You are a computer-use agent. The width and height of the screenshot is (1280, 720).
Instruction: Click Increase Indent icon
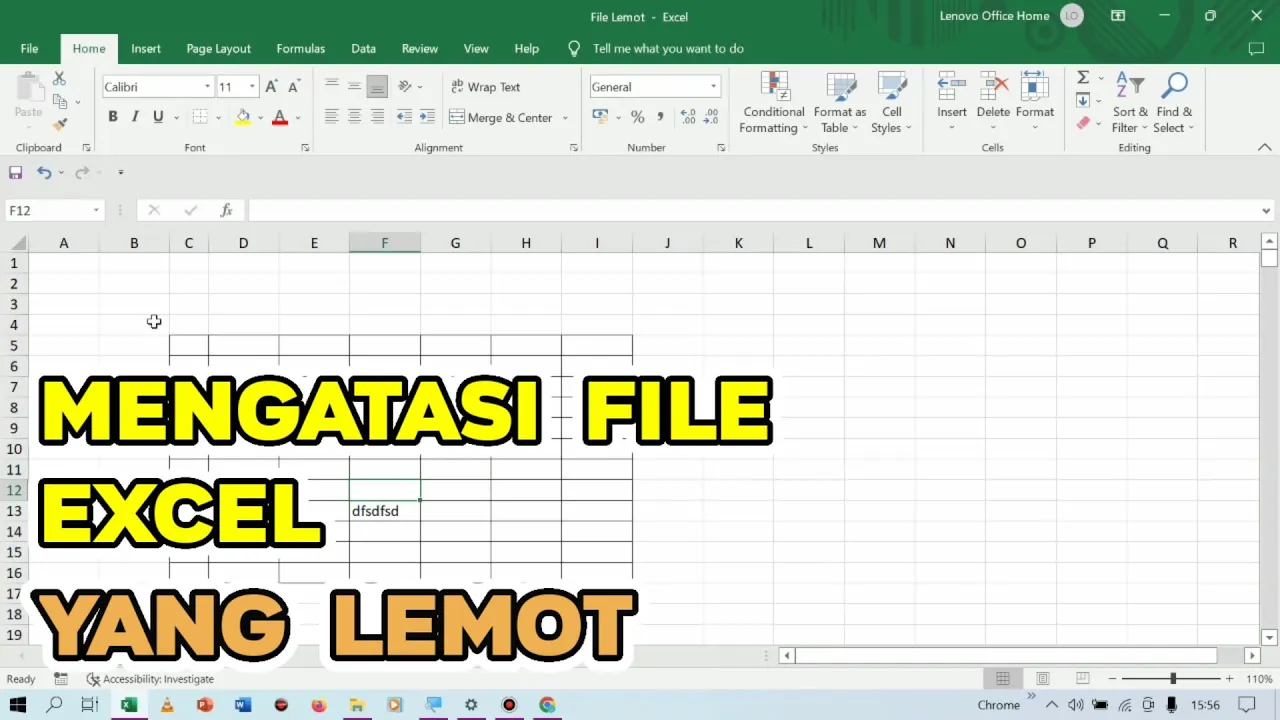pyautogui.click(x=427, y=117)
